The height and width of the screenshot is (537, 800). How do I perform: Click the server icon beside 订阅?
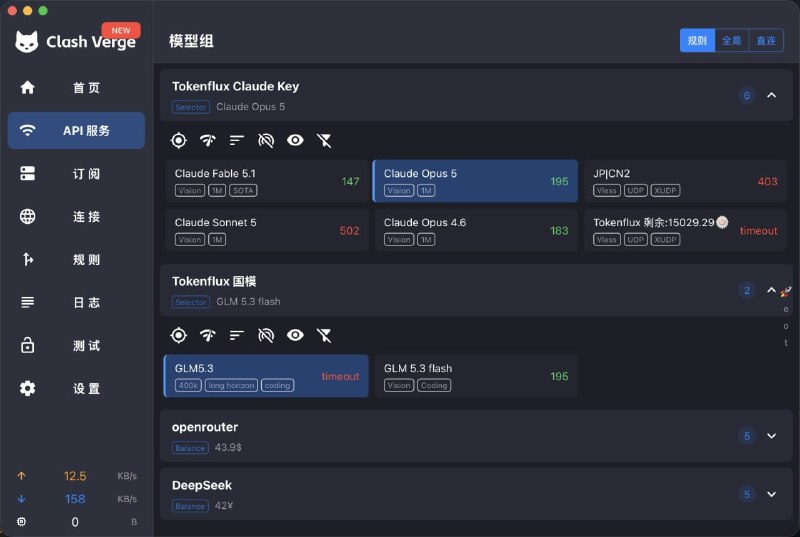28,173
